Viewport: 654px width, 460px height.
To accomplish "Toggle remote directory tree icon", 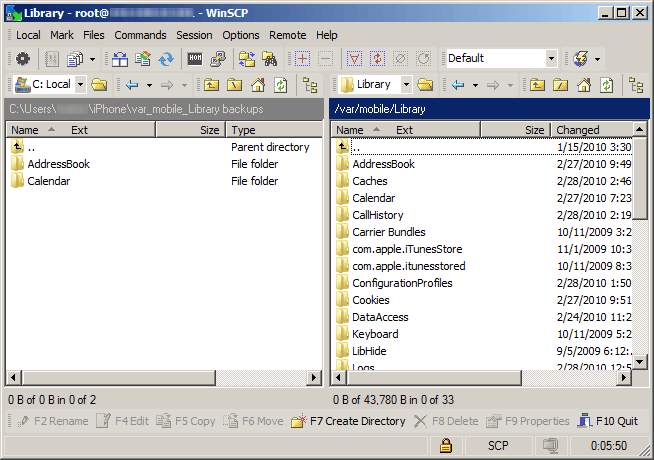I will [636, 85].
